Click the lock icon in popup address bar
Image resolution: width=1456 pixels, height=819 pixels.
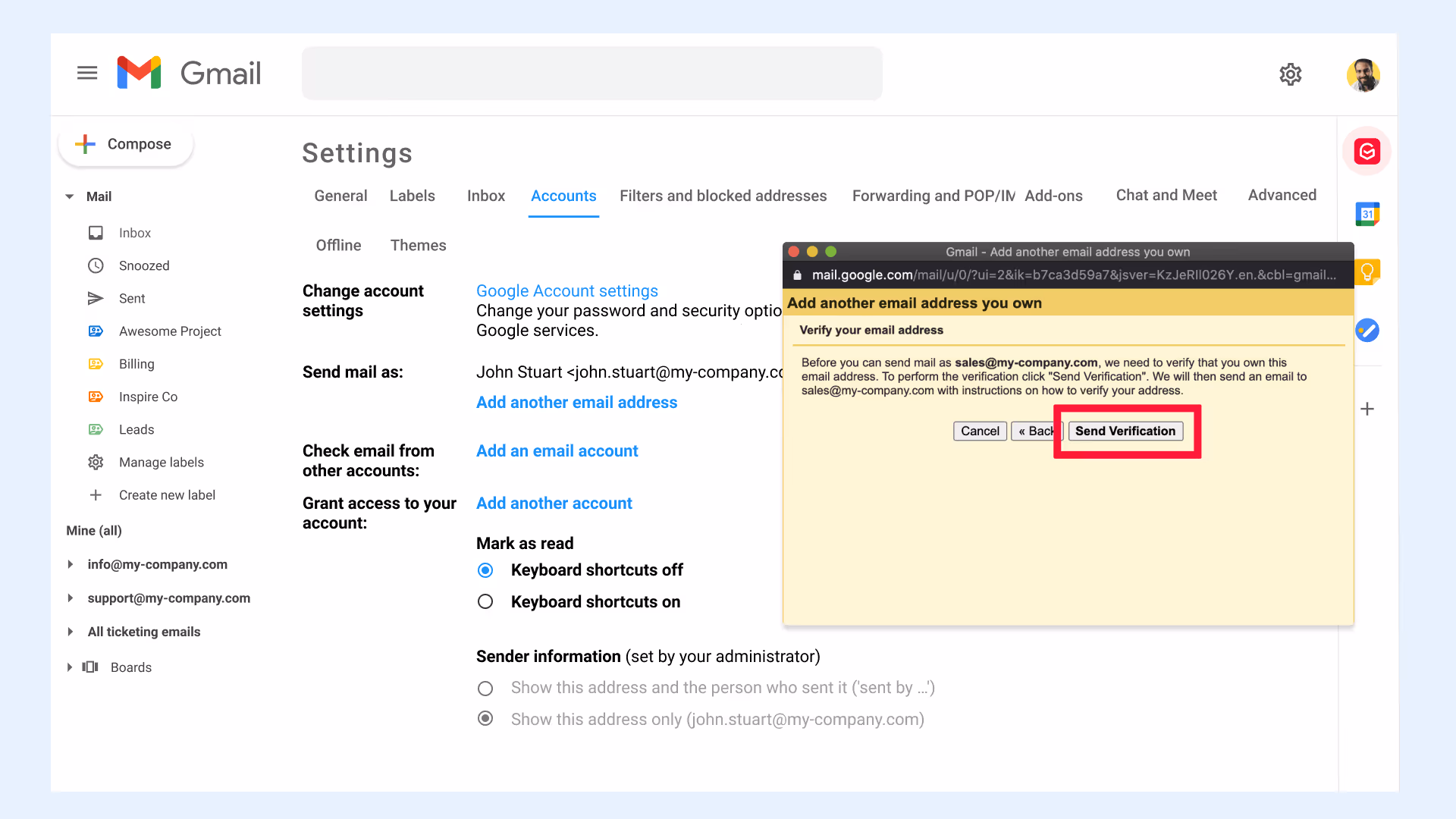[797, 275]
